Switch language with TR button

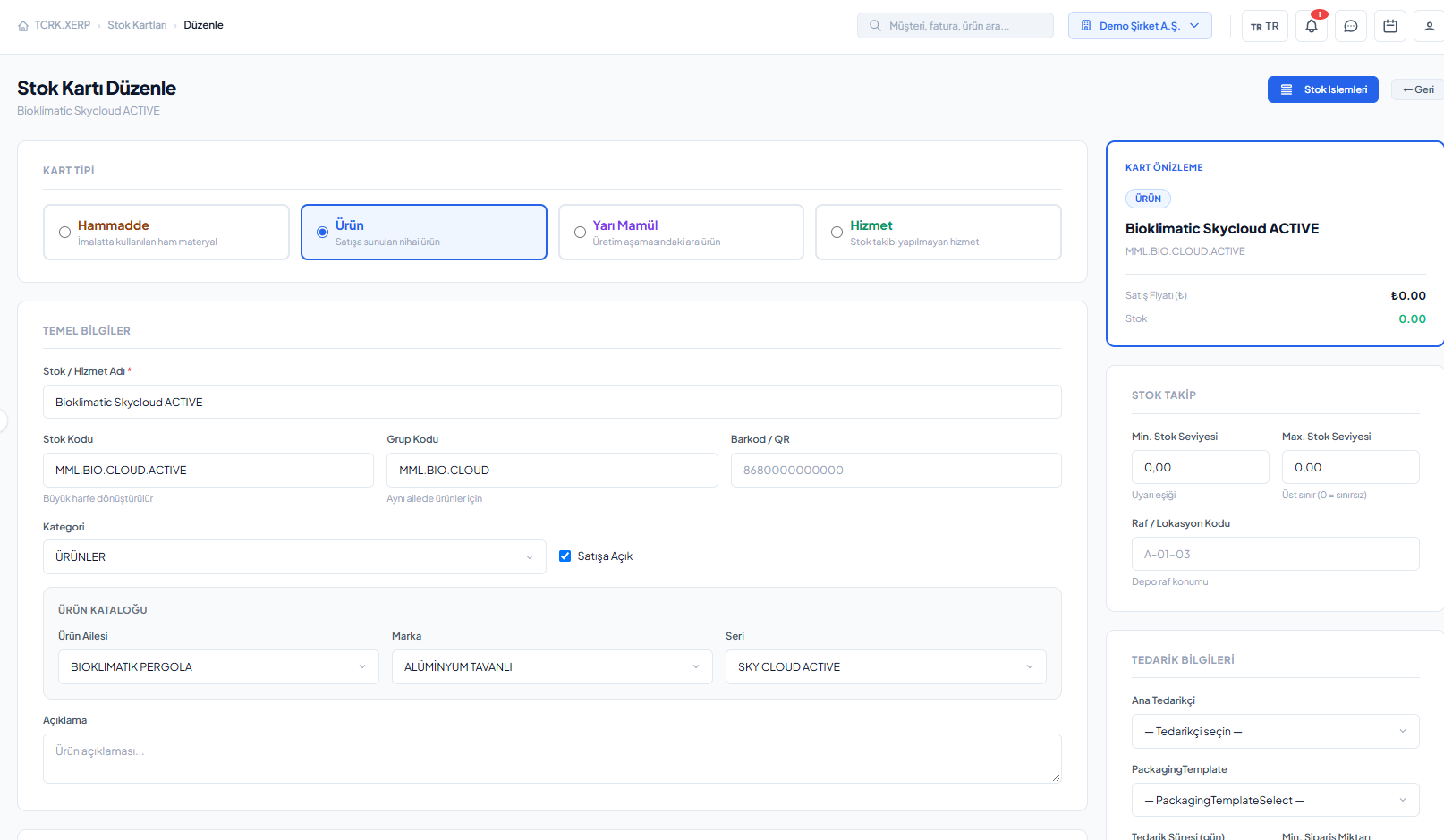[1264, 26]
